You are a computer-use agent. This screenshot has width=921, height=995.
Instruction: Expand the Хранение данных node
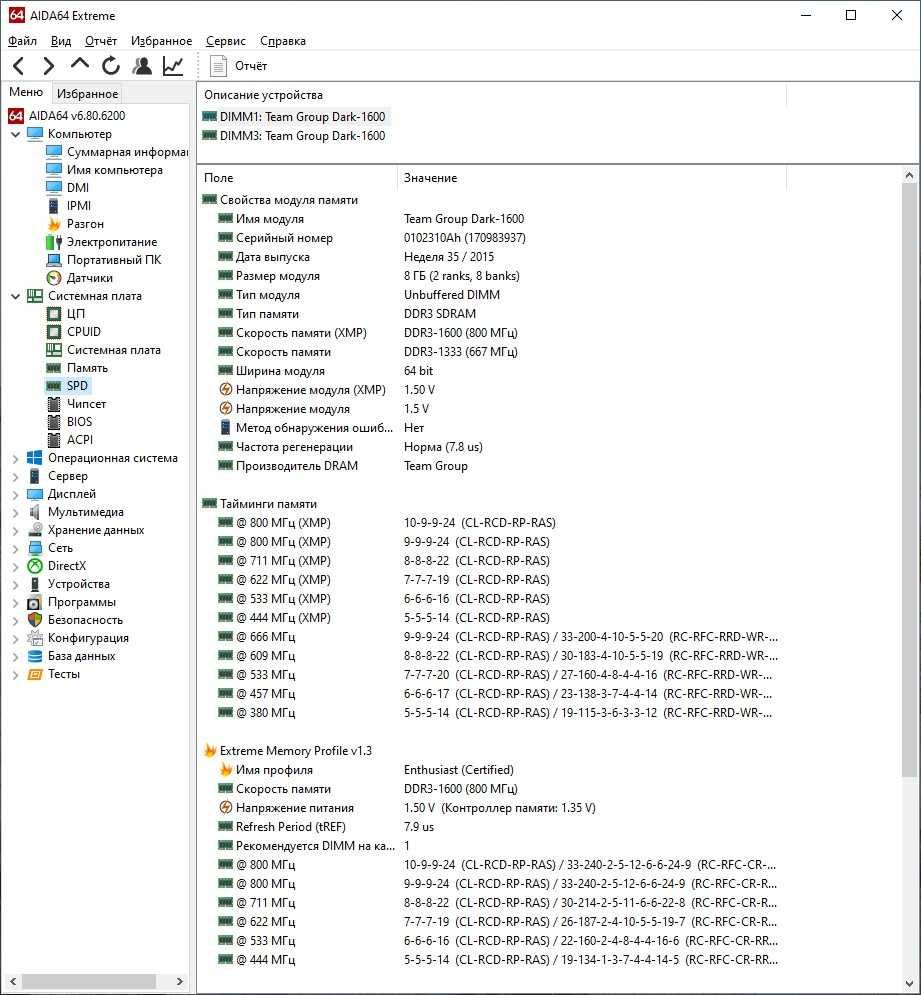click(15, 530)
